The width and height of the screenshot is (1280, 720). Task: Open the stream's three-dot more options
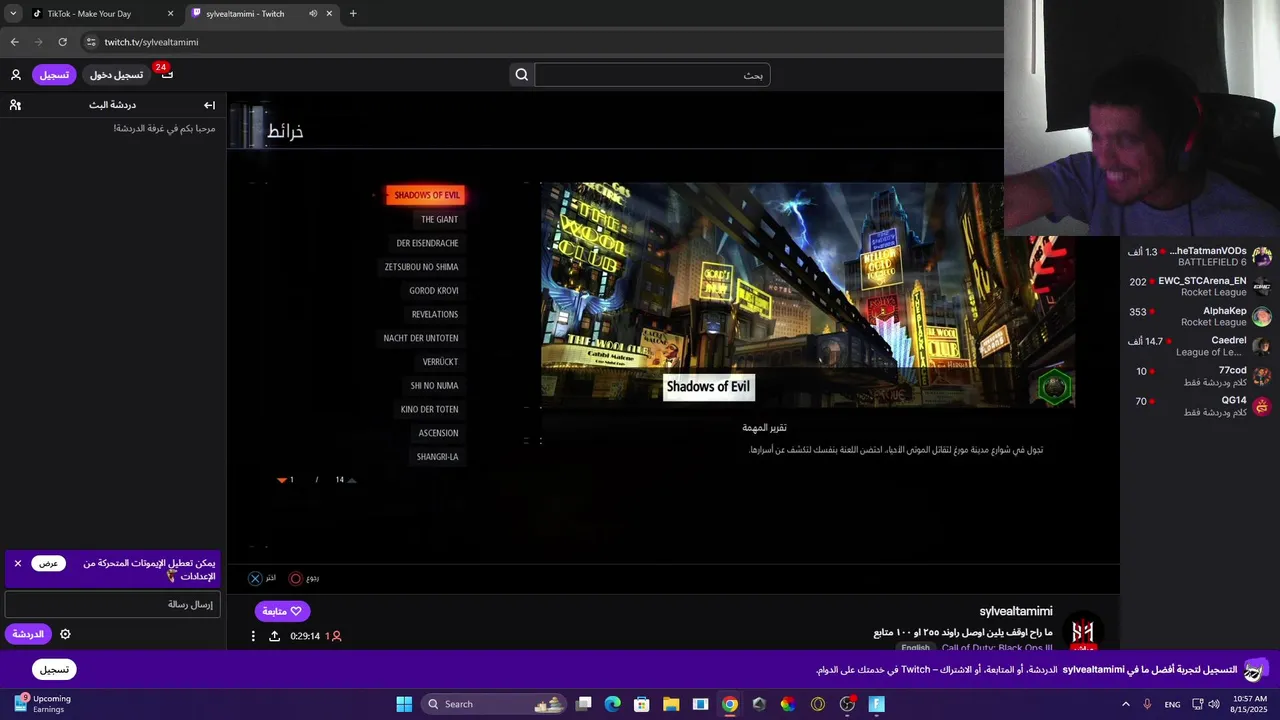point(253,636)
